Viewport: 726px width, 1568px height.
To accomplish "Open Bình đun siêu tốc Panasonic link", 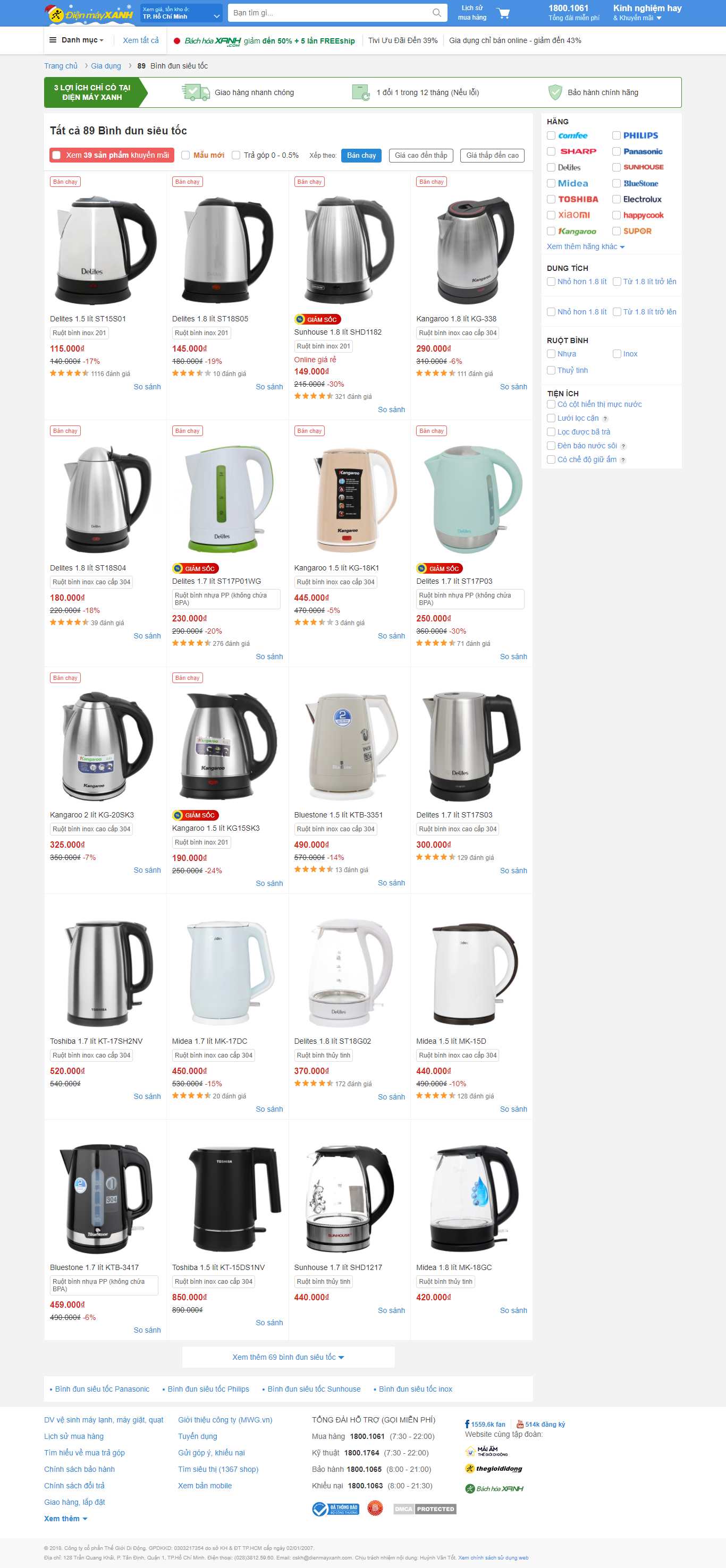I will (102, 1388).
